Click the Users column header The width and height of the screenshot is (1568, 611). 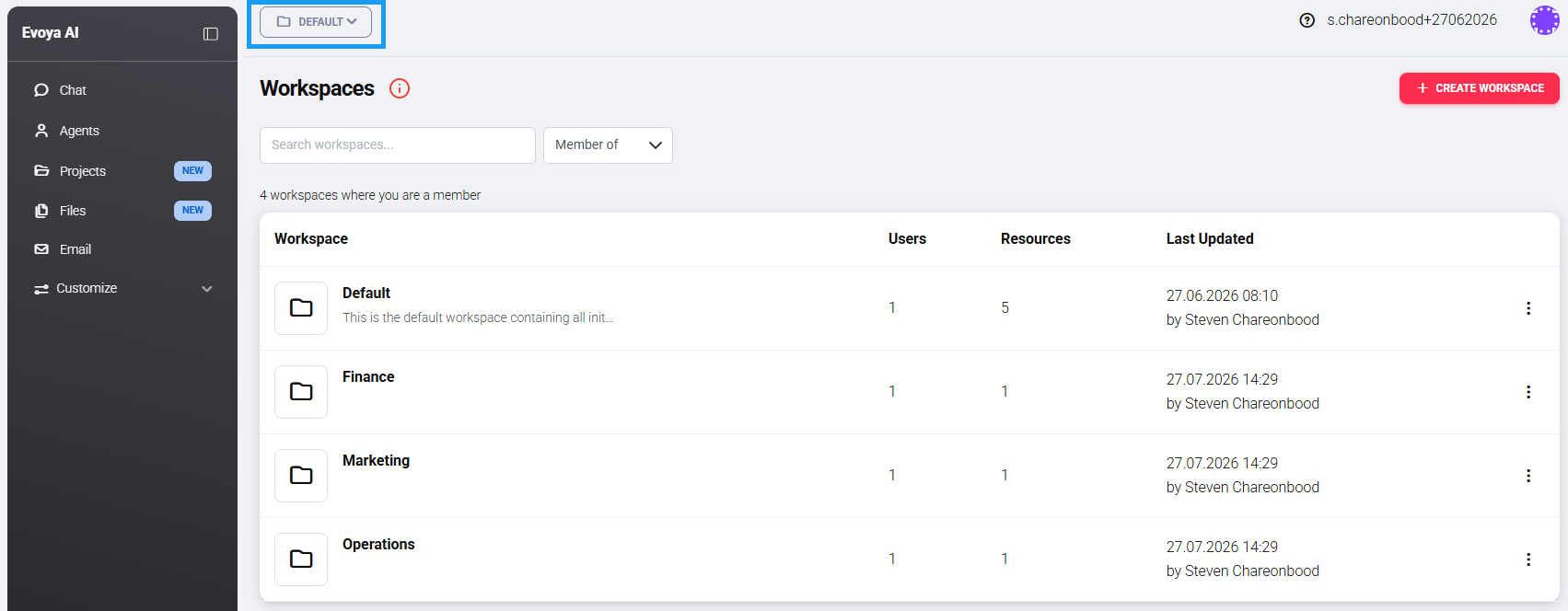[907, 239]
